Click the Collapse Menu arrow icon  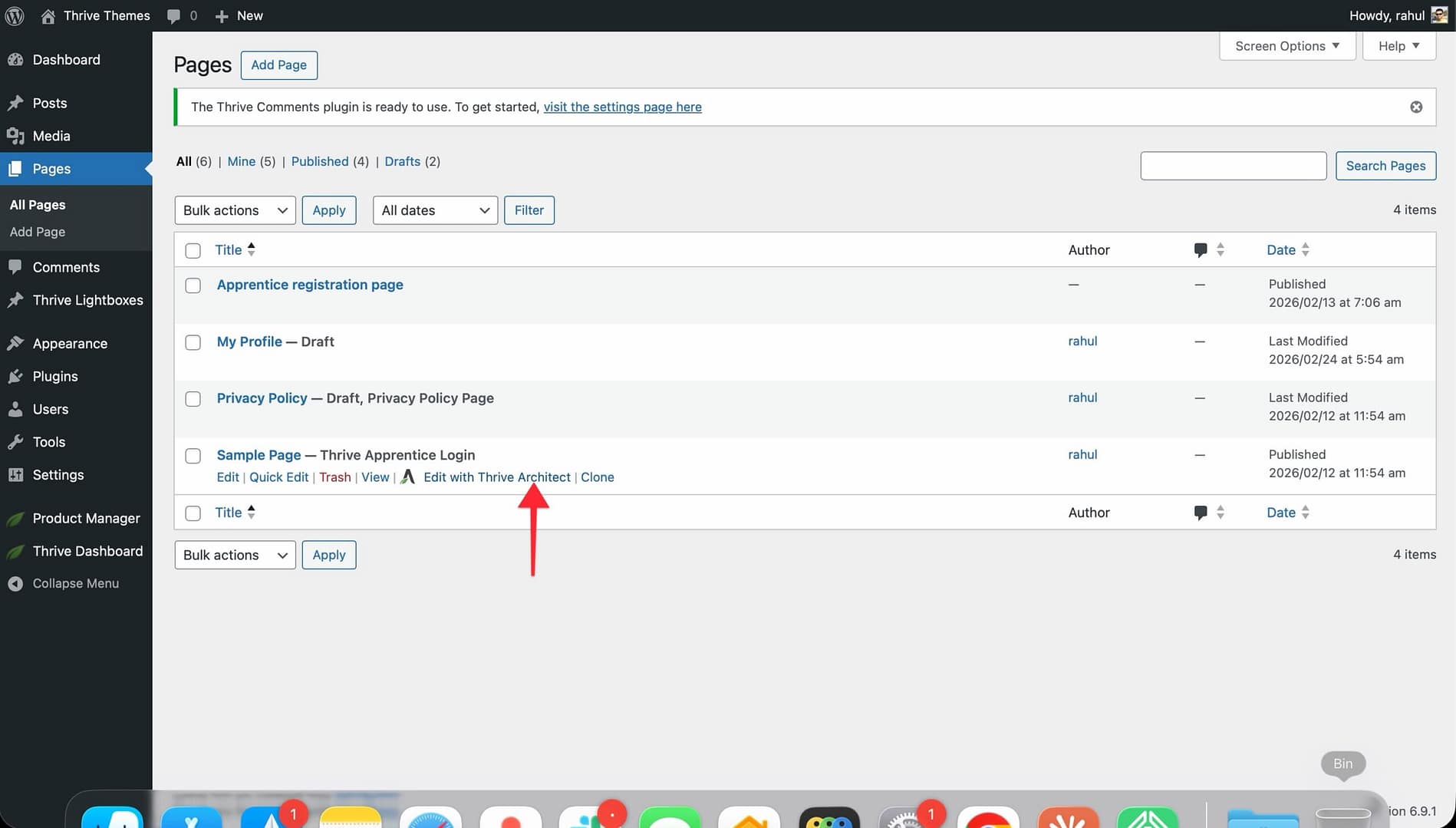15,584
